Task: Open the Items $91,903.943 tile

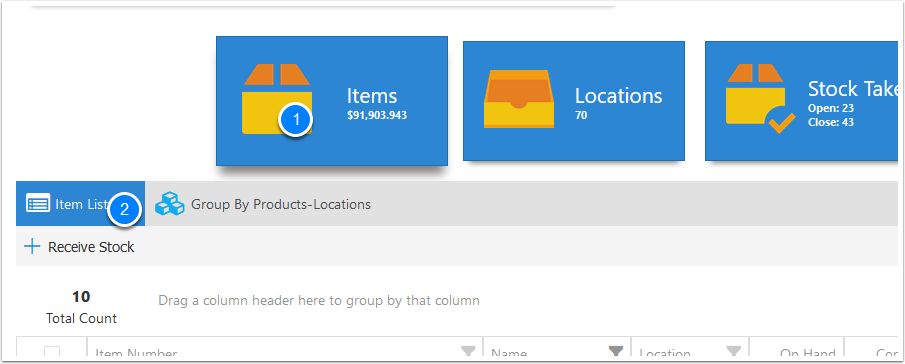Action: pos(332,101)
